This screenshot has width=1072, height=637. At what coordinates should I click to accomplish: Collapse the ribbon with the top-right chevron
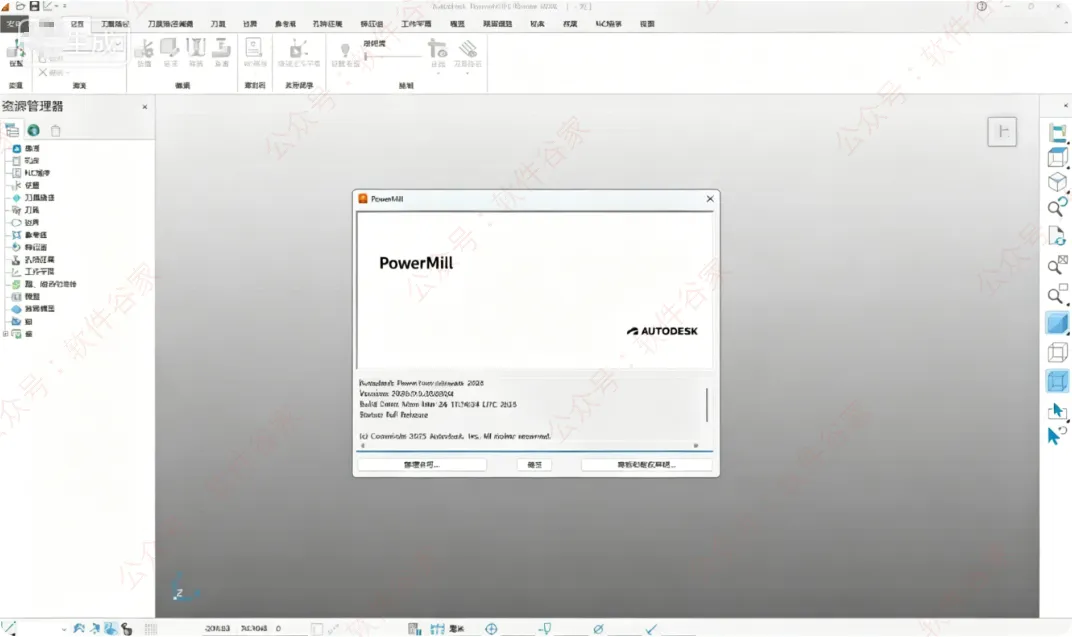tap(1065, 24)
